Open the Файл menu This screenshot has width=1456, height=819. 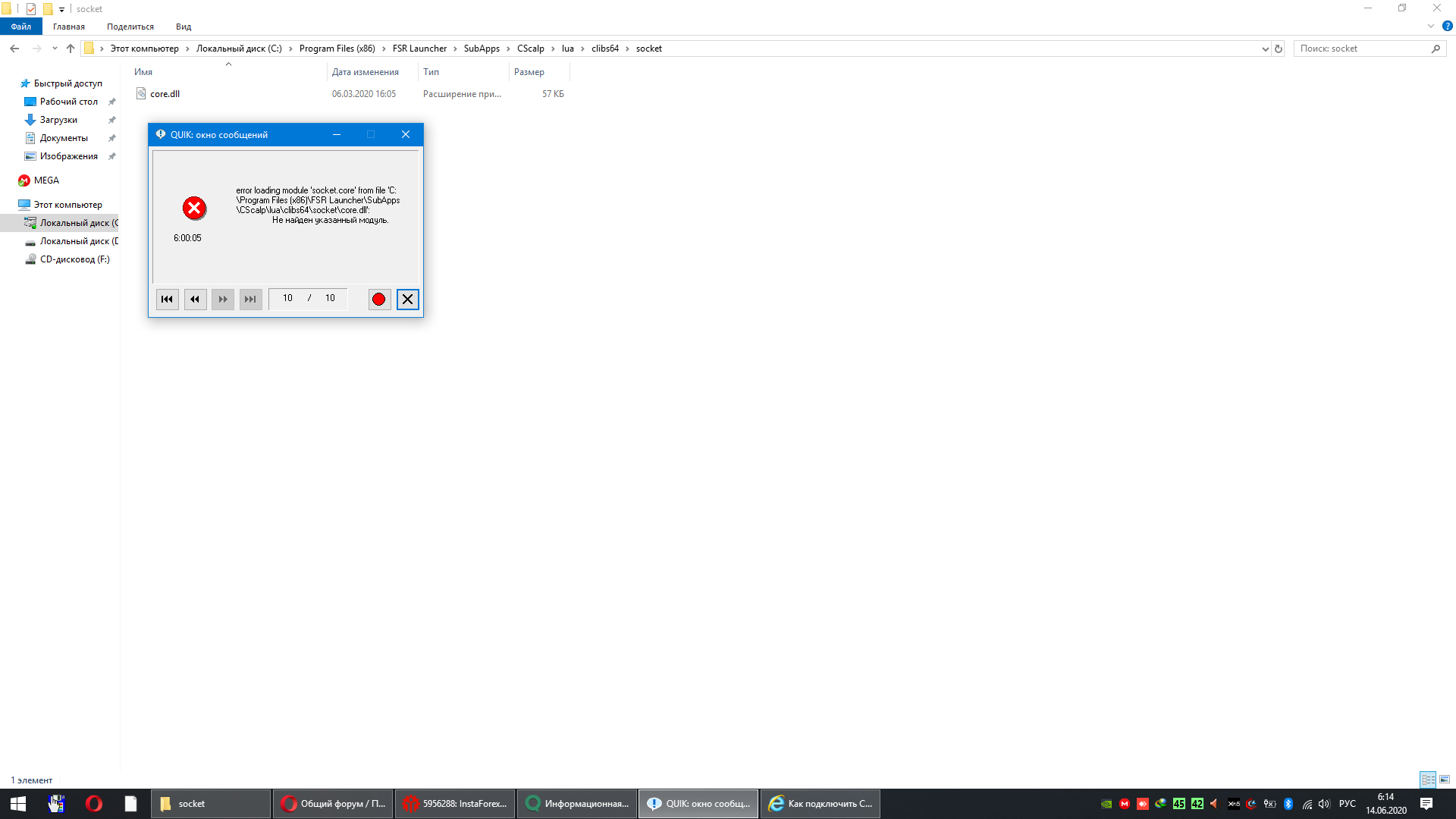(21, 27)
